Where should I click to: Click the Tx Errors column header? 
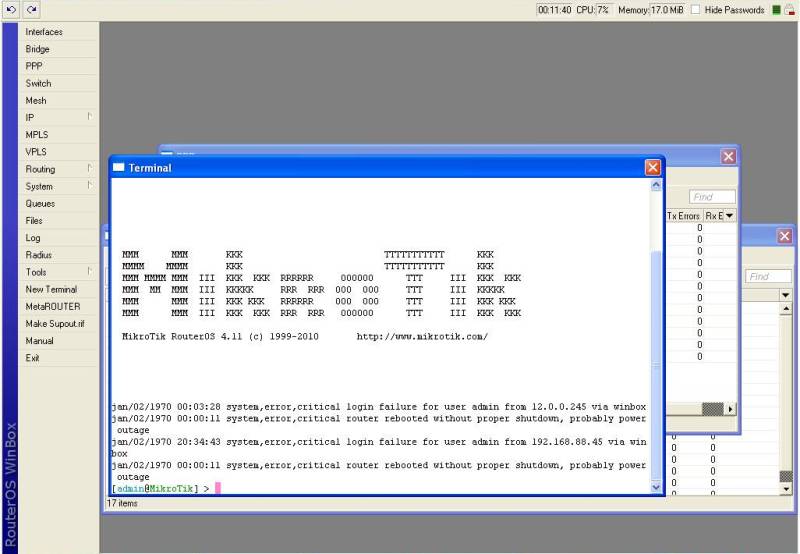pos(684,216)
